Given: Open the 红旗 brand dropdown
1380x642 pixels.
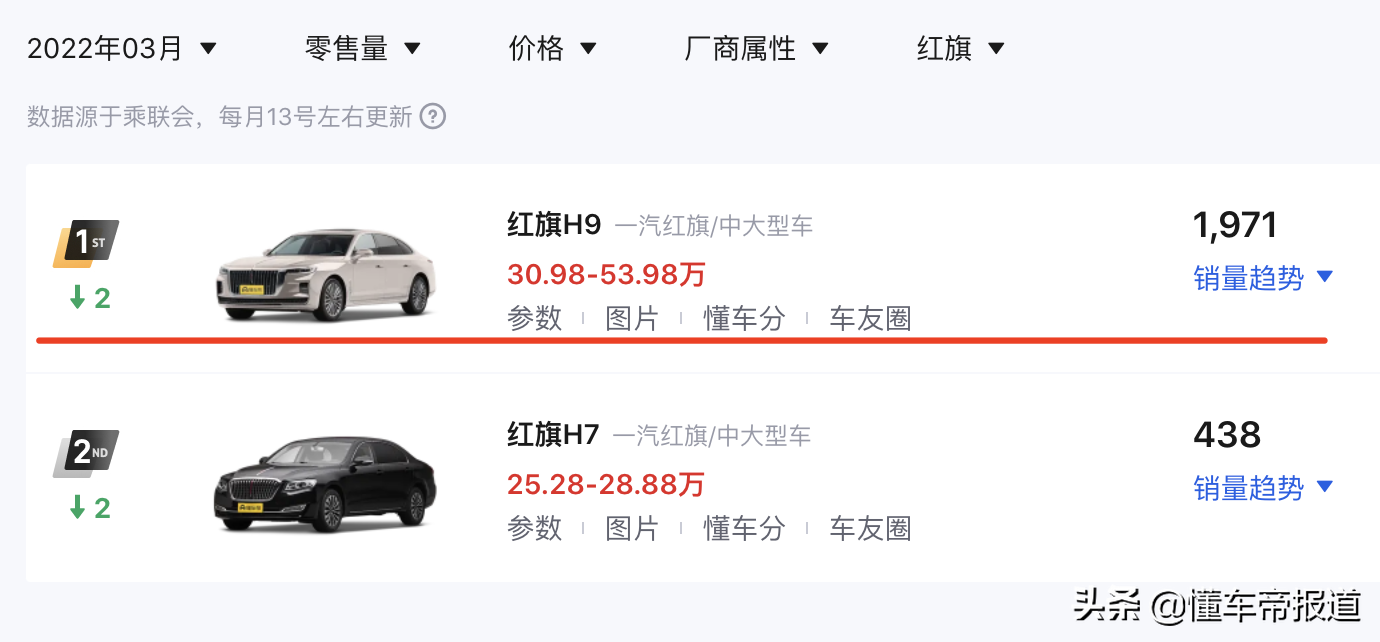Looking at the screenshot, I should click(x=961, y=48).
